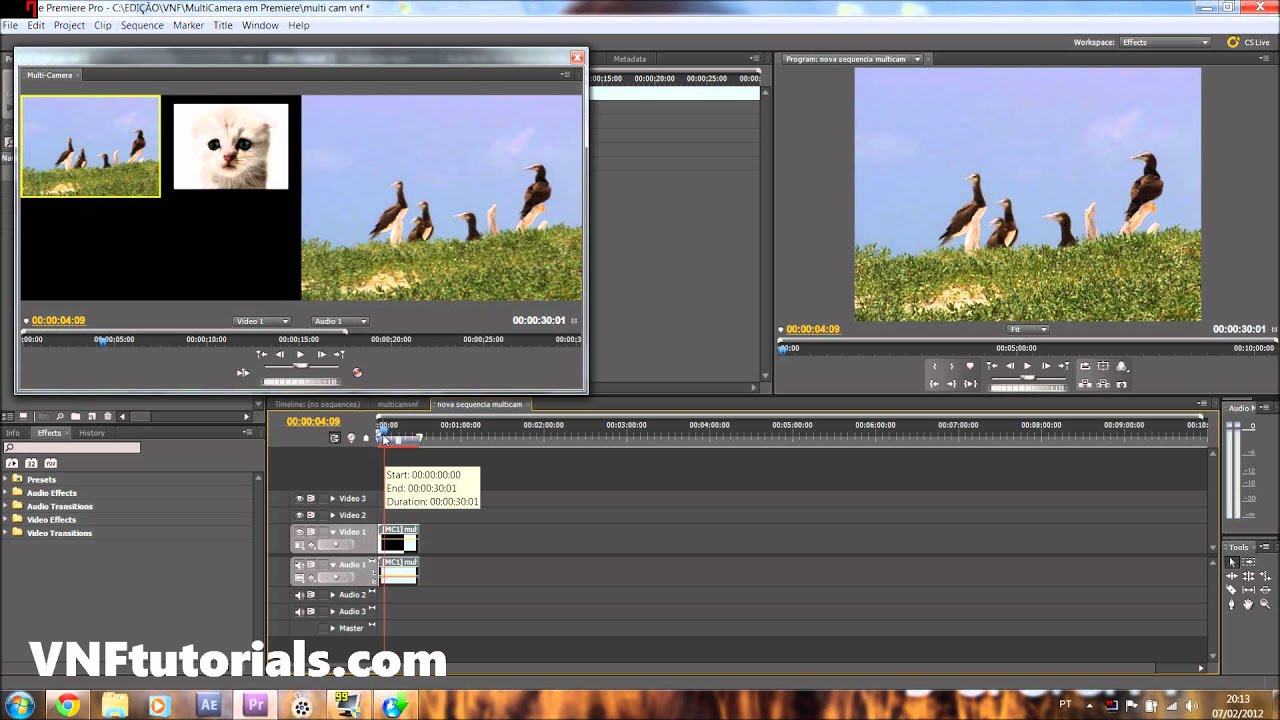Screen dimensions: 1280x720
Task: Click the Set In Point icon in Program monitor
Action: pyautogui.click(x=934, y=366)
